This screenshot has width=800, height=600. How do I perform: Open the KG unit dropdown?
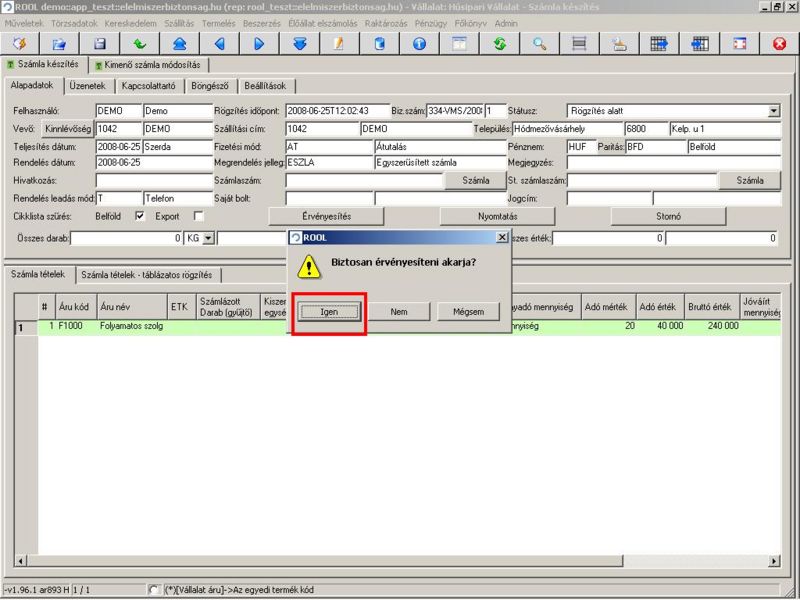(x=209, y=239)
